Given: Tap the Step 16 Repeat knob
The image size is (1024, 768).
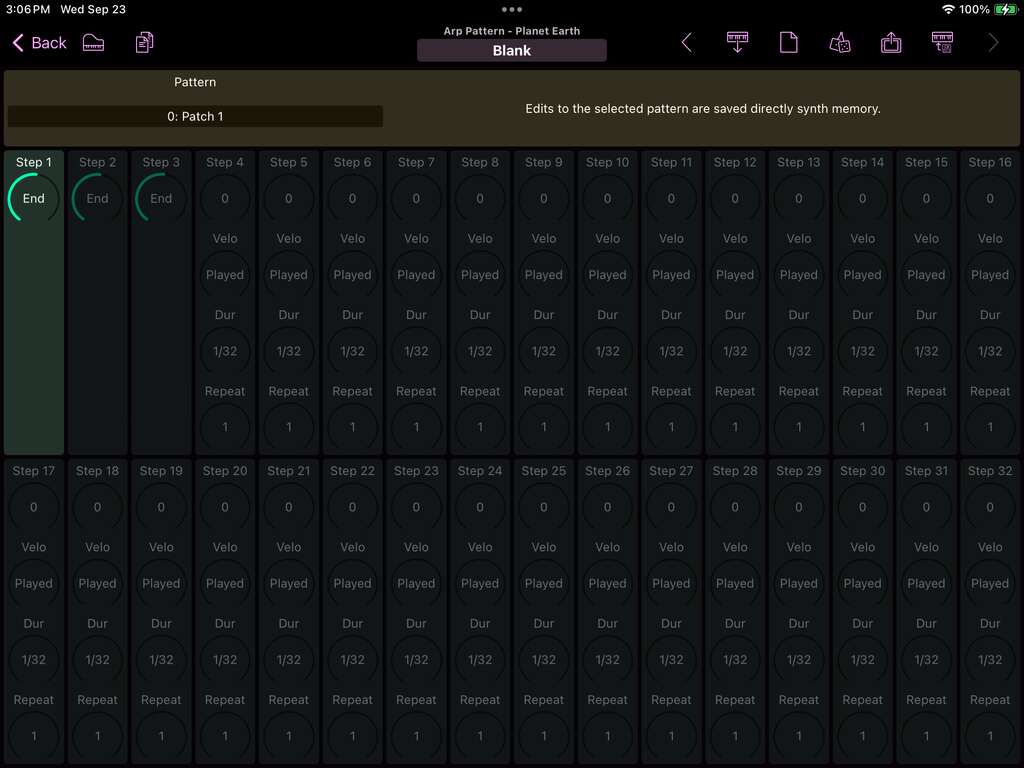Looking at the screenshot, I should [x=990, y=427].
